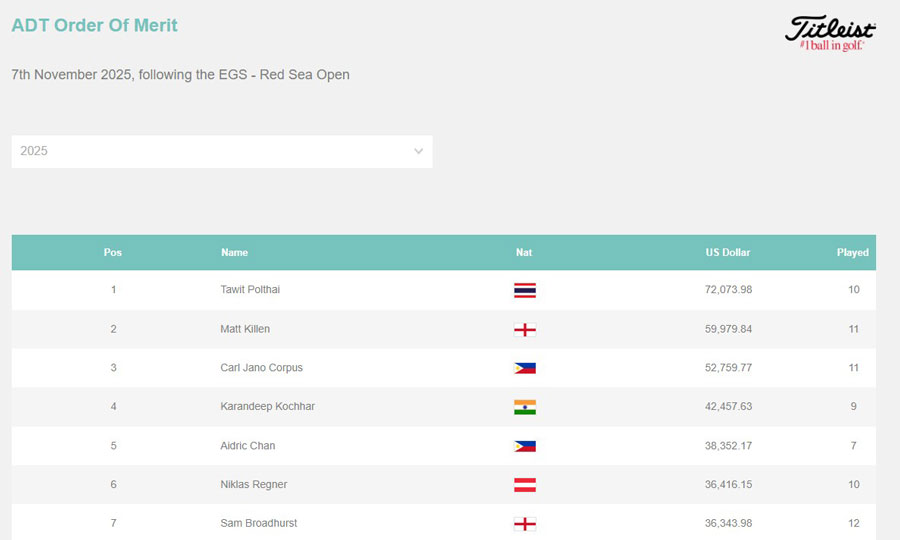Click the ADT Order Of Merit heading
Image resolution: width=900 pixels, height=540 pixels.
tap(94, 25)
